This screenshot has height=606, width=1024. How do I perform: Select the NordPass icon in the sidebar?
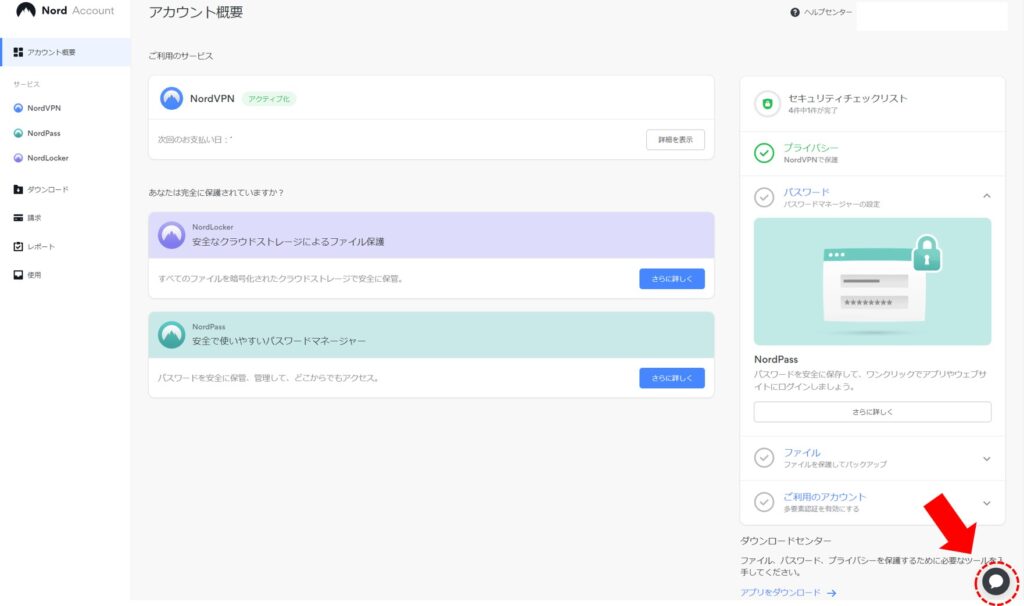click(17, 133)
